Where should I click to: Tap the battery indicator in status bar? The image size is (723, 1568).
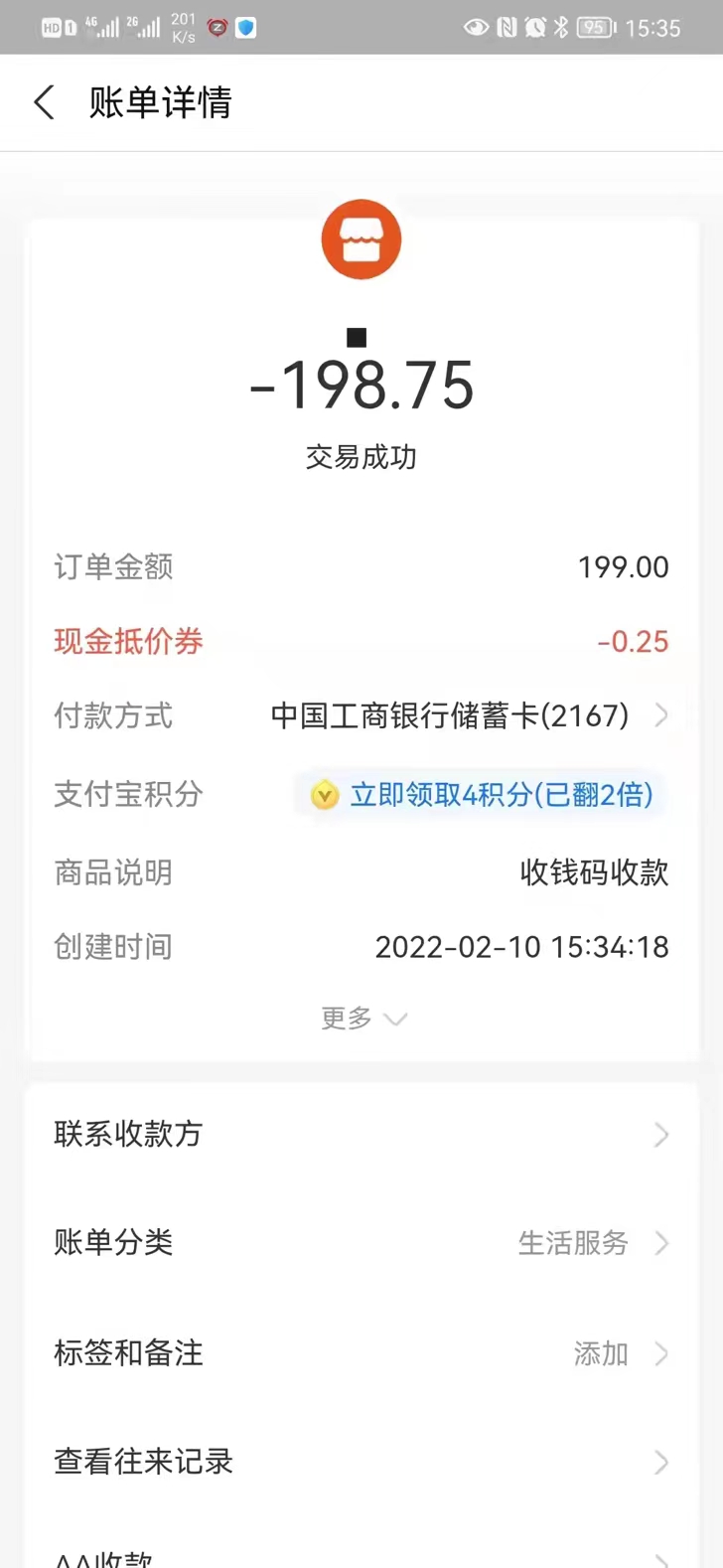tap(596, 28)
